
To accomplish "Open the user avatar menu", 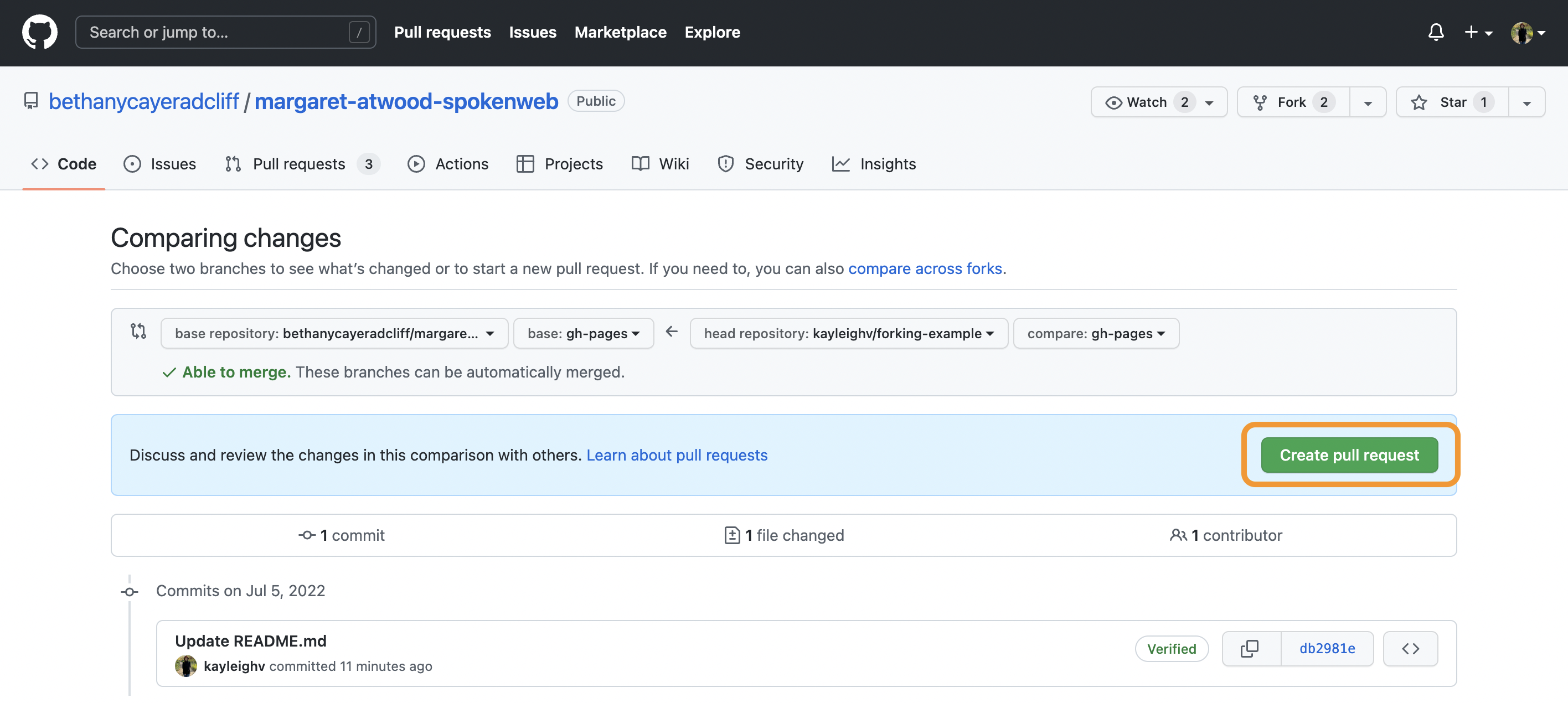I will click(1528, 33).
